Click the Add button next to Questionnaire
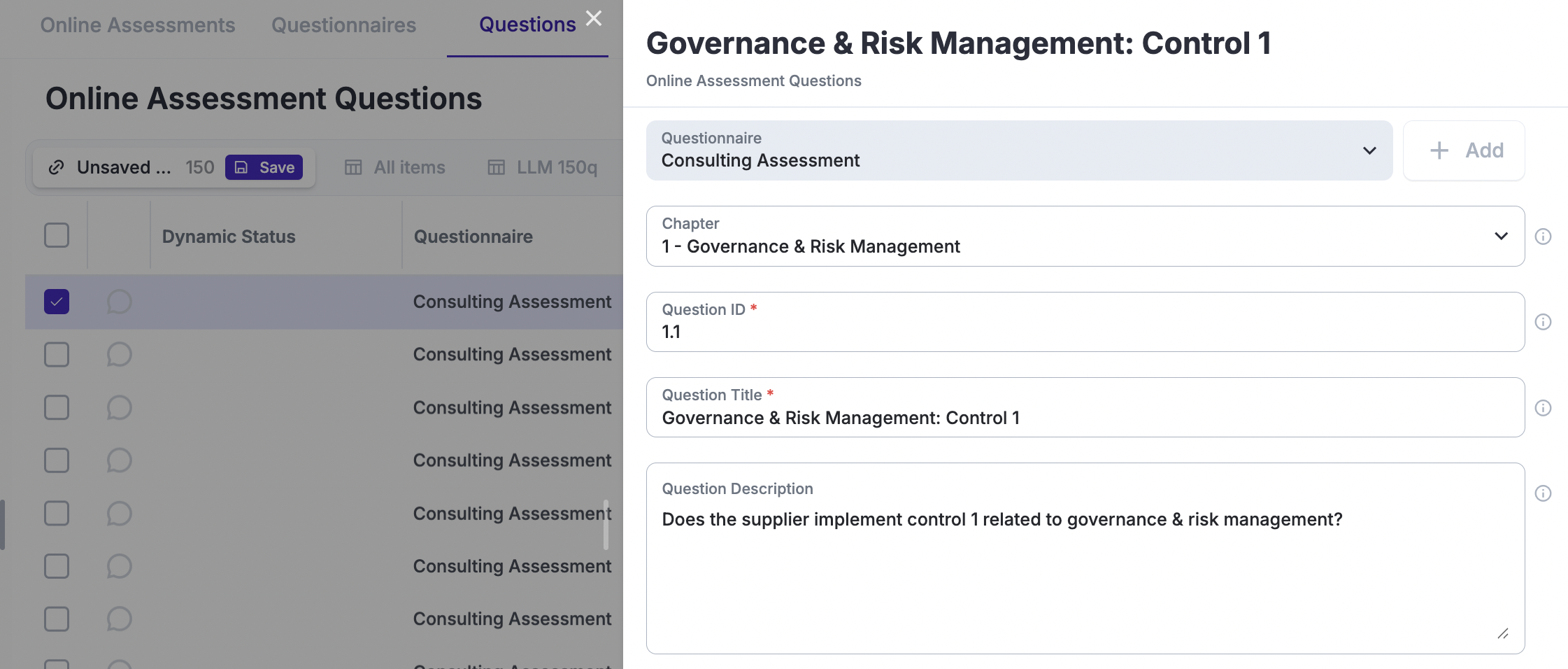This screenshot has height=669, width=1568. [x=1464, y=150]
